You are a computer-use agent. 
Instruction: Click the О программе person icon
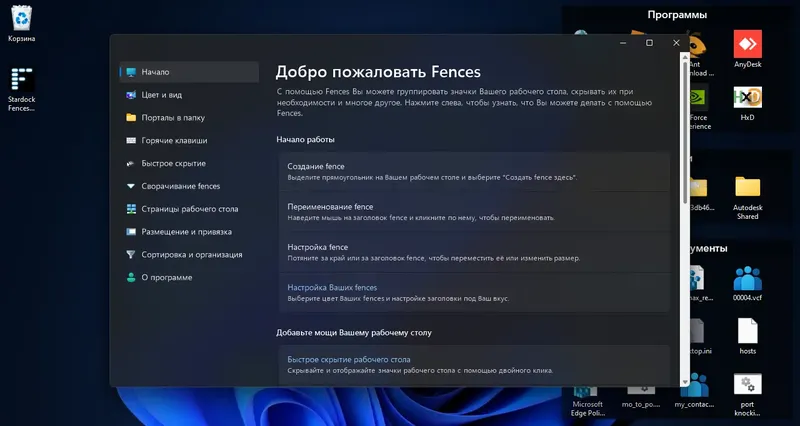(131, 278)
